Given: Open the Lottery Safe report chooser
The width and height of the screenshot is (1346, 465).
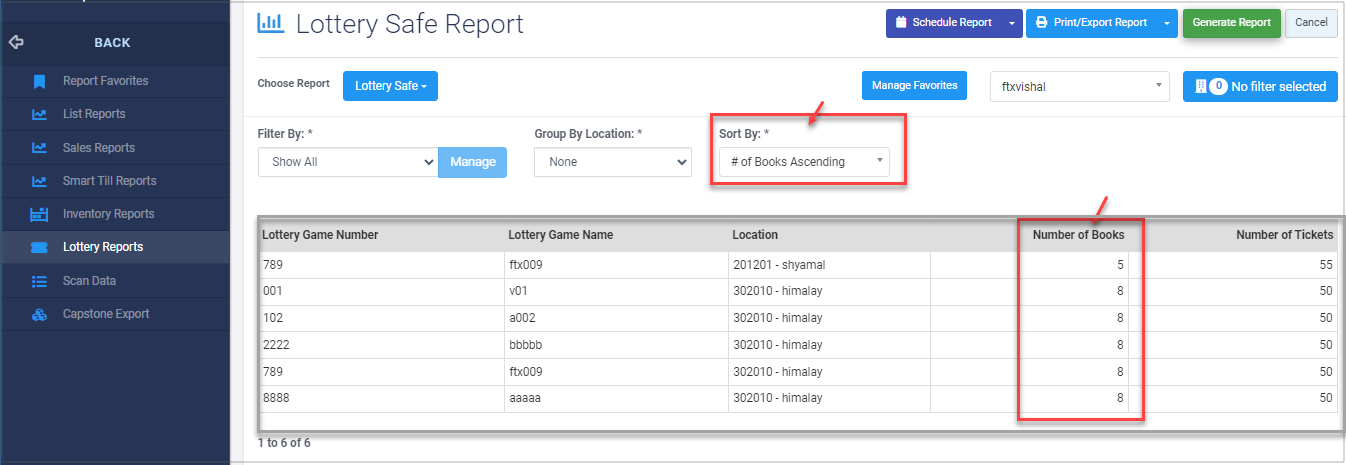Looking at the screenshot, I should click(x=390, y=87).
